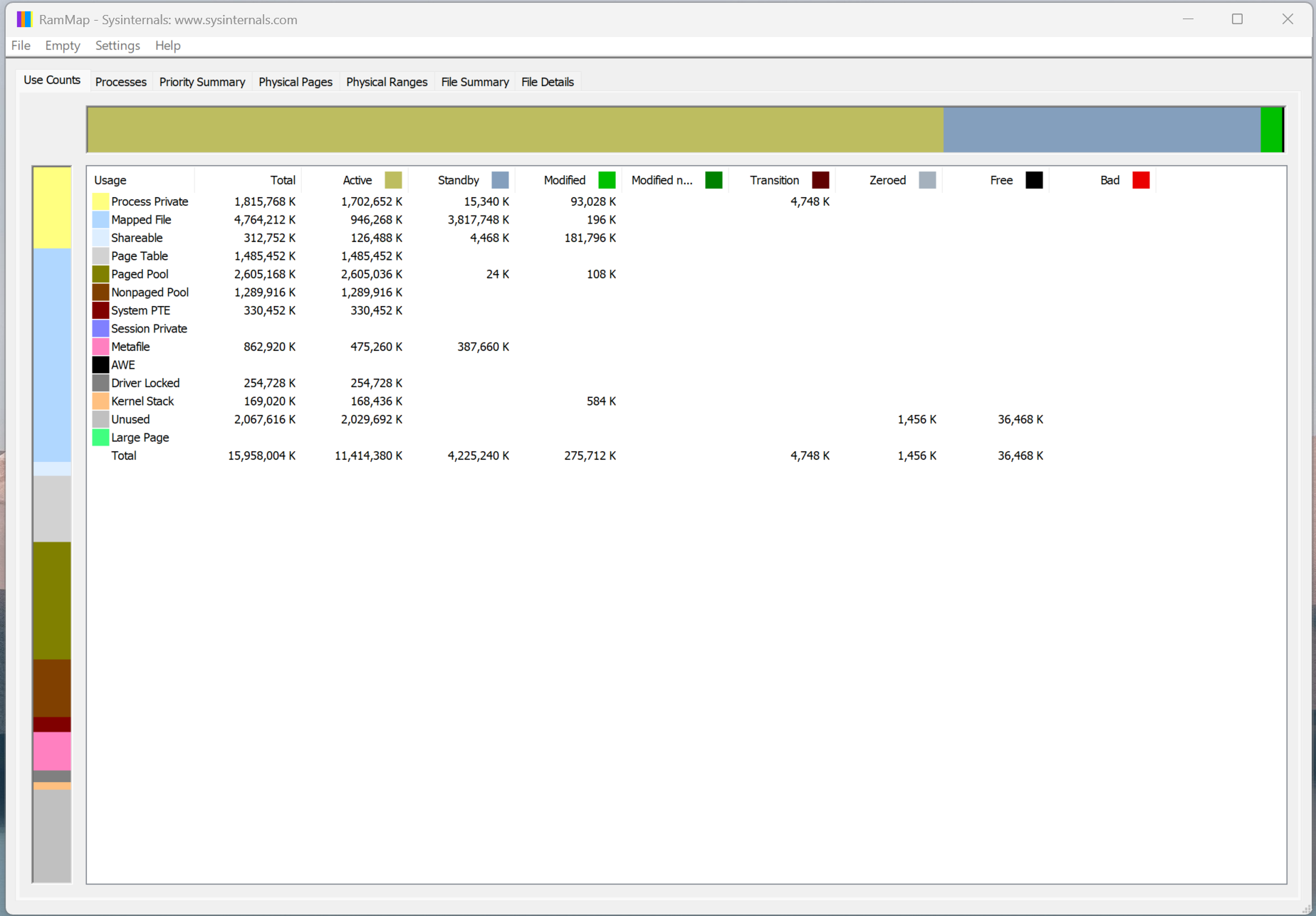Click the Metafile pink swatch
Screen dimensions: 1316x916
[x=100, y=347]
